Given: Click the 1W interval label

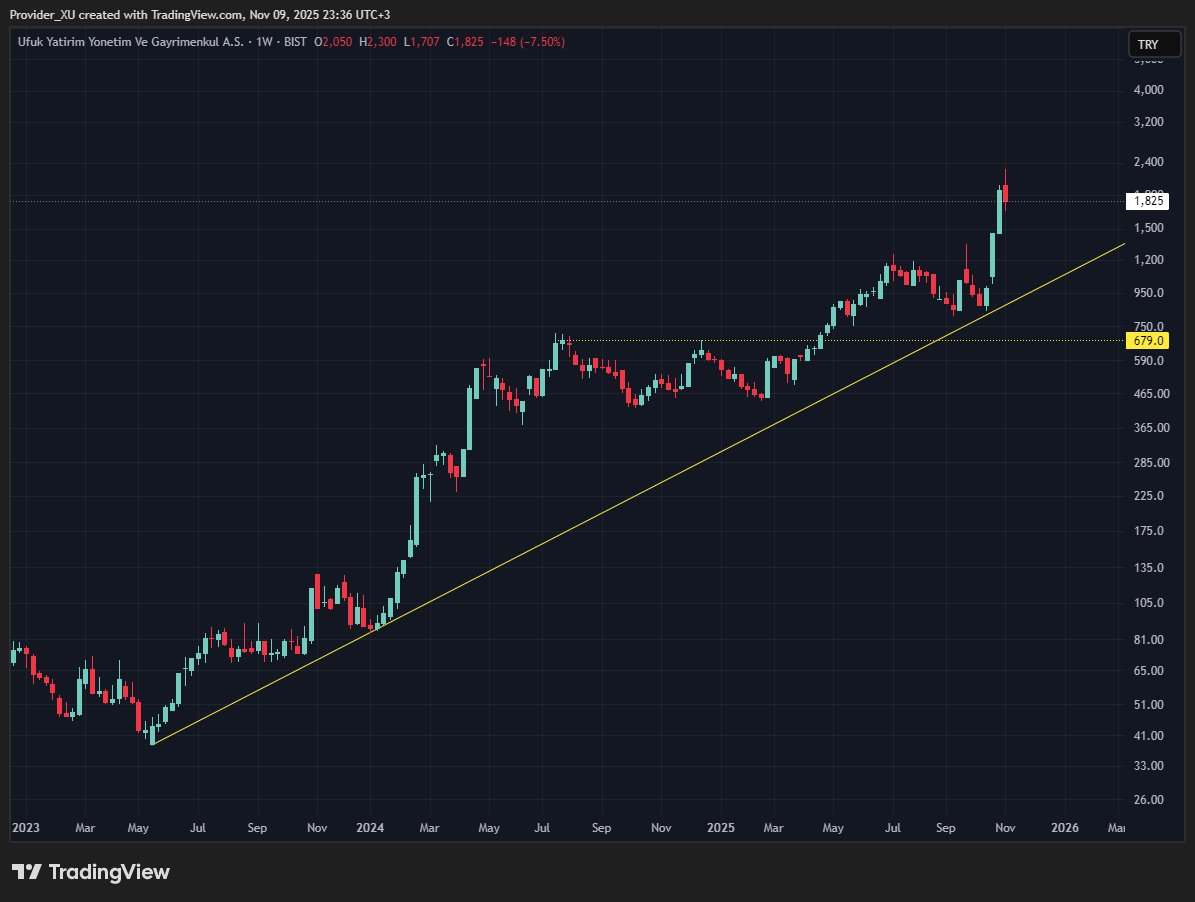Looking at the screenshot, I should pyautogui.click(x=264, y=42).
